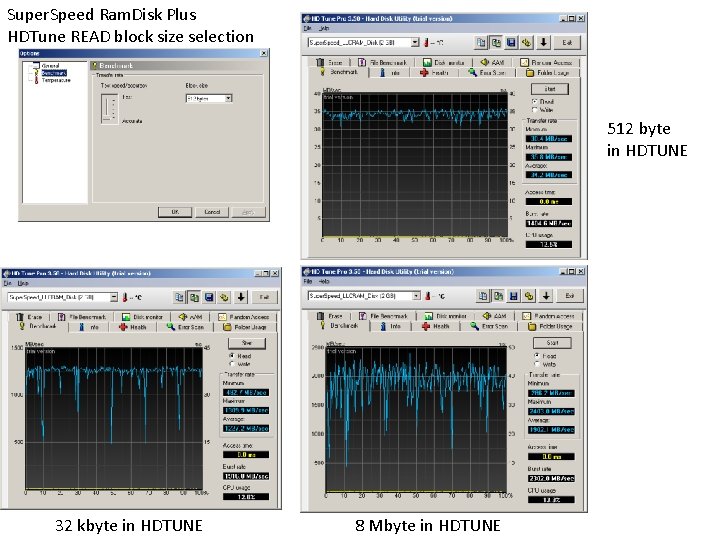Click copy-text icon in 512 byte HD Tune window
The width and height of the screenshot is (720, 540).
[481, 43]
